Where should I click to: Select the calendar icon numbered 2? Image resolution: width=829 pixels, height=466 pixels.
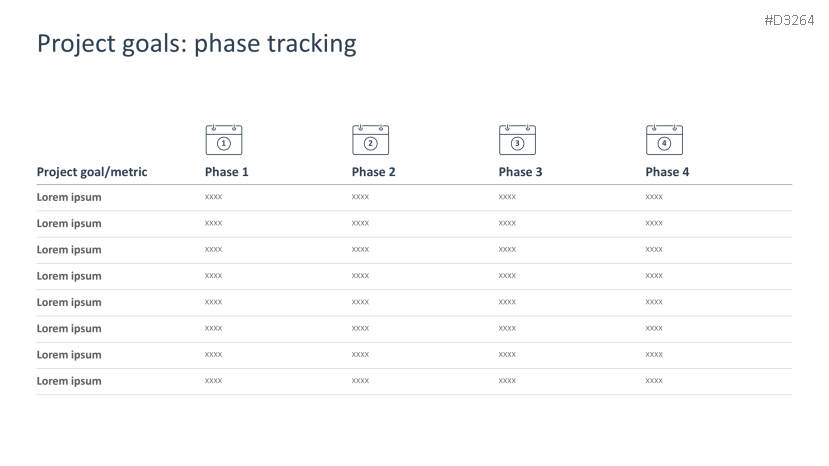tap(370, 140)
